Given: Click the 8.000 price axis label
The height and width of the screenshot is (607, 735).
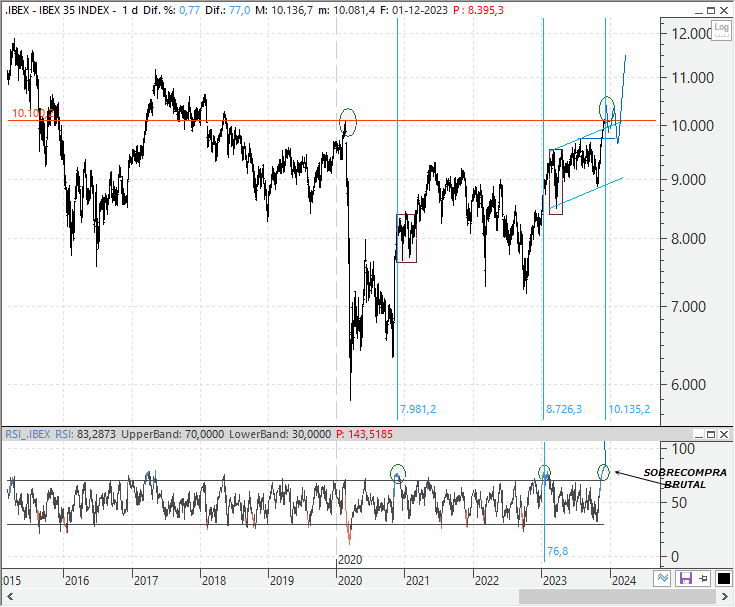Looking at the screenshot, I should pyautogui.click(x=689, y=239).
